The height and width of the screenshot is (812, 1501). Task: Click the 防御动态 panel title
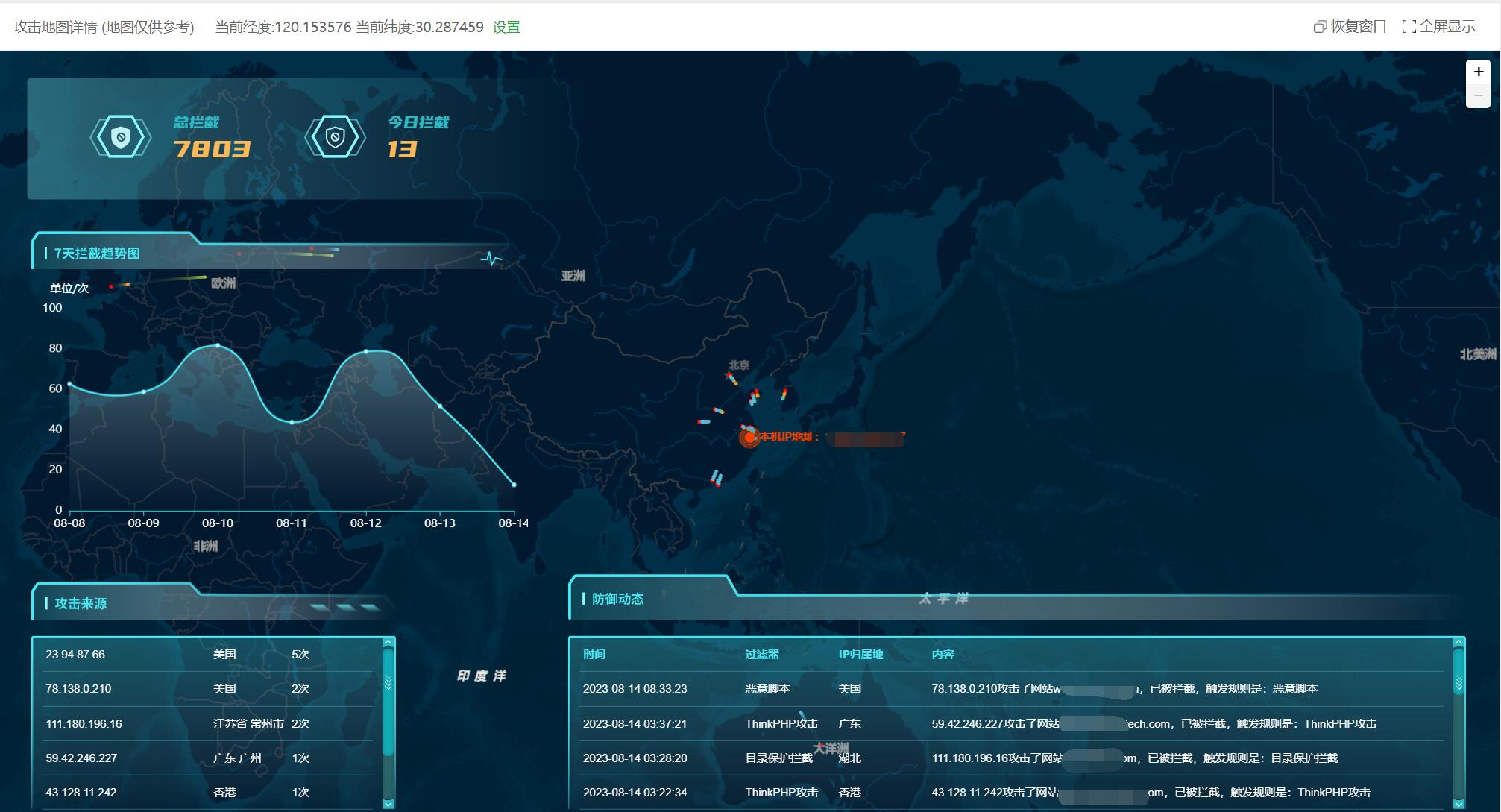coord(617,599)
